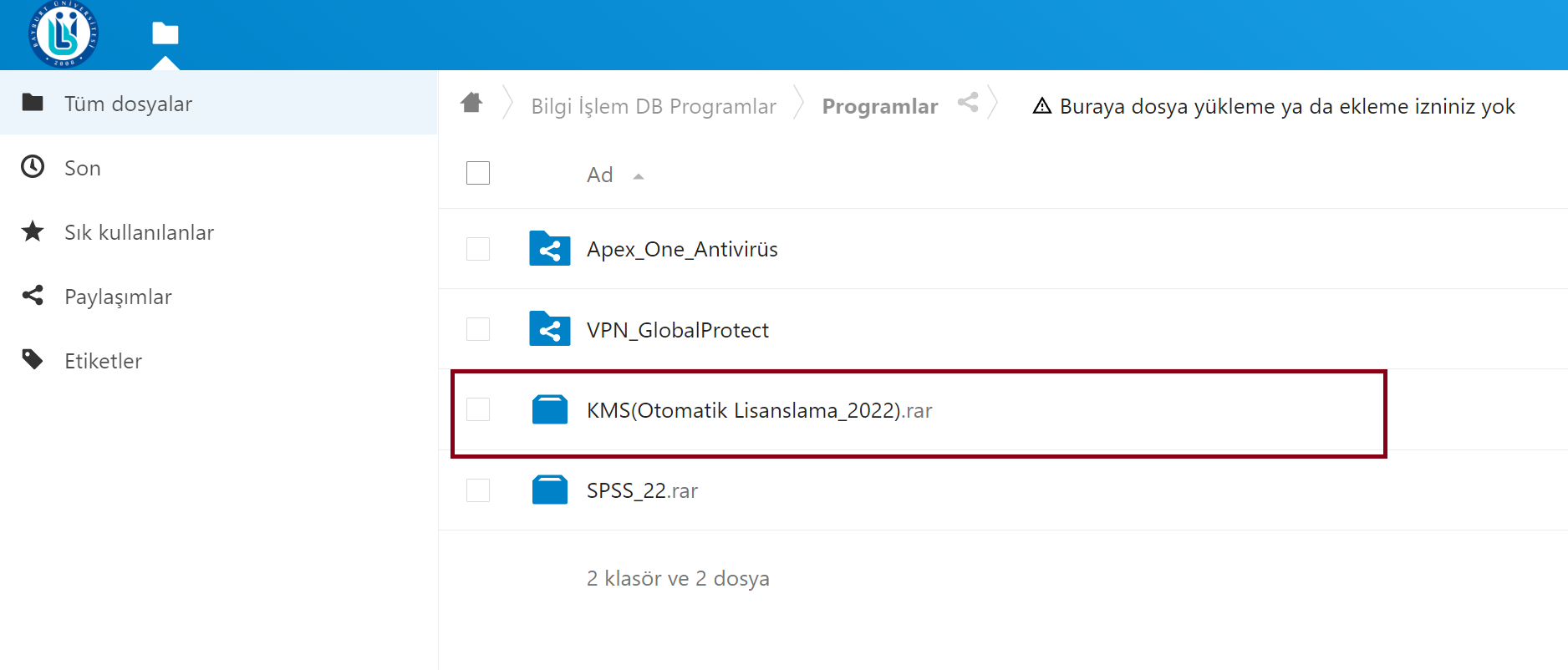This screenshot has height=670, width=1568.
Task: Tick the VPN_GlobalProtect row checkbox
Action: coord(478,329)
